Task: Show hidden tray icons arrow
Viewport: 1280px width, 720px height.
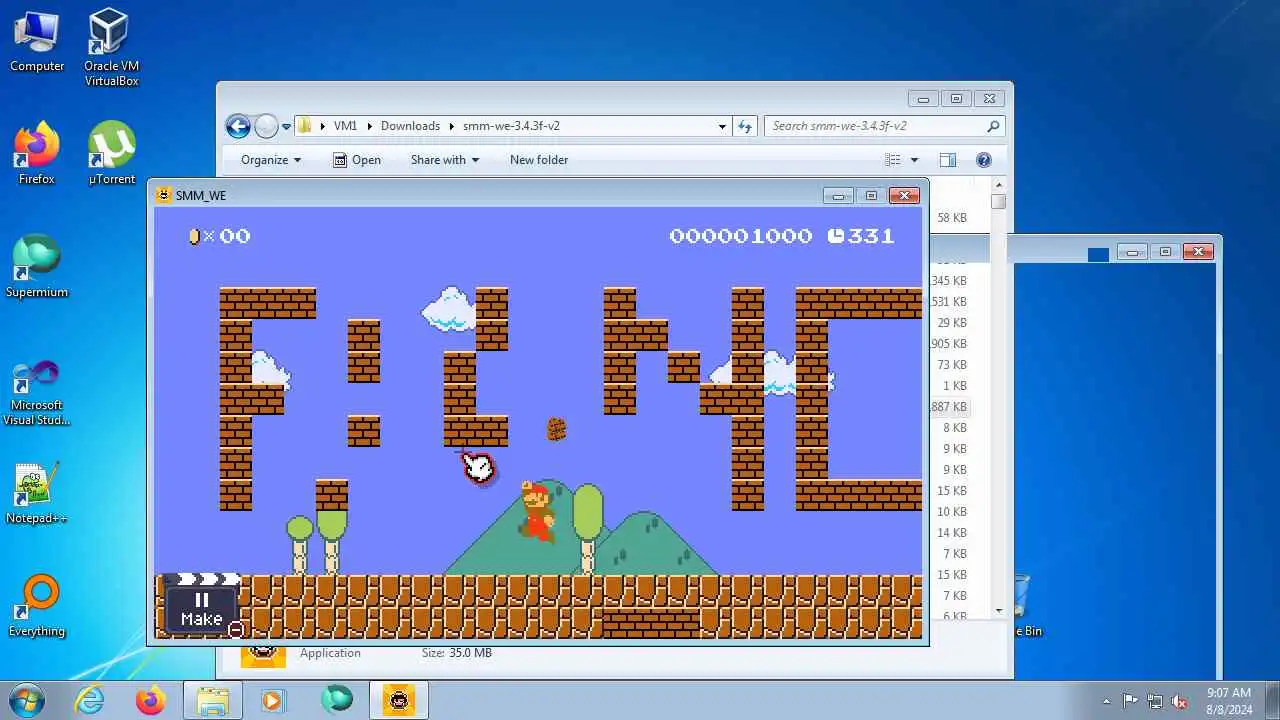Action: tap(1106, 701)
